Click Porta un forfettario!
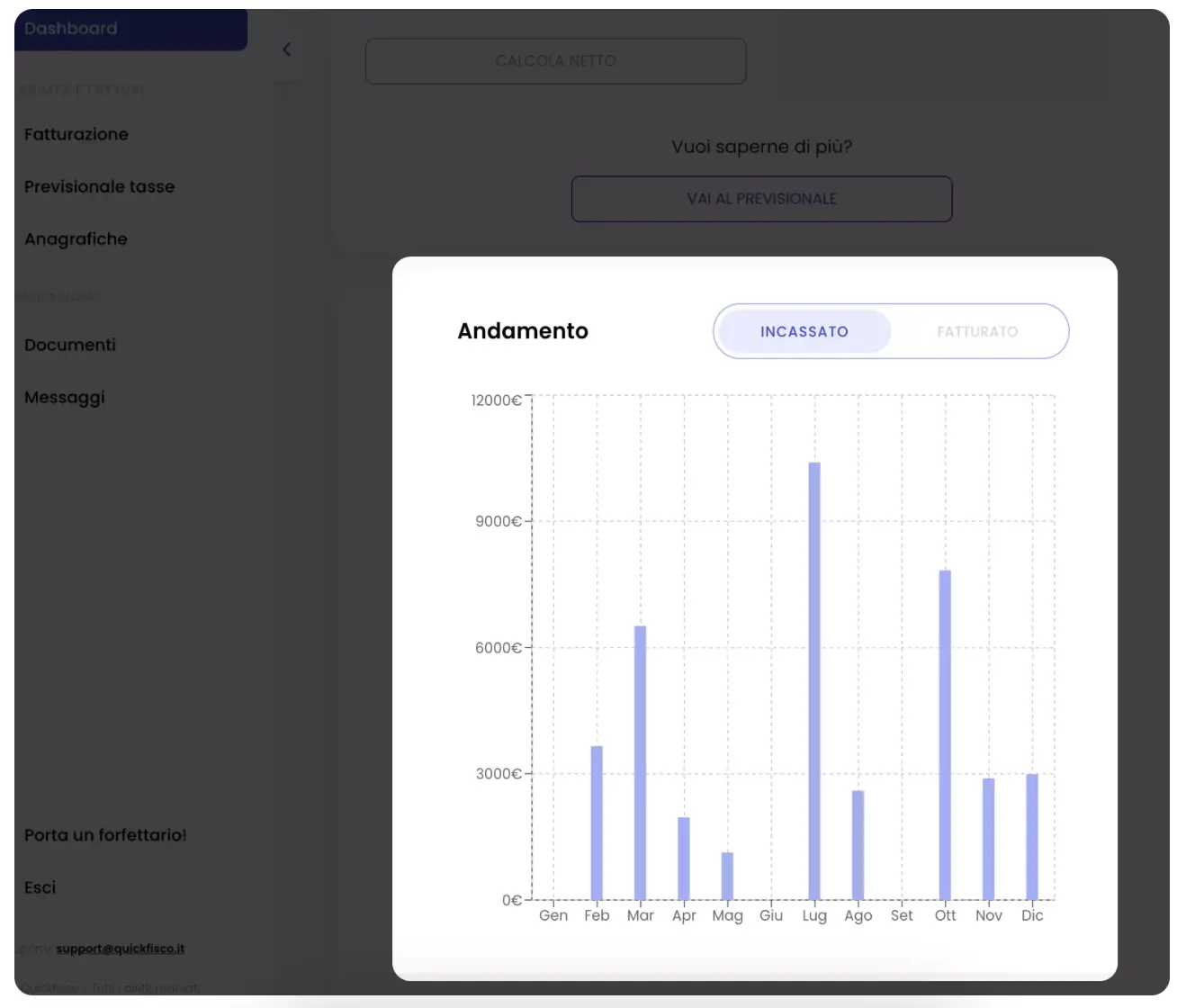1186x1008 pixels. coord(105,835)
